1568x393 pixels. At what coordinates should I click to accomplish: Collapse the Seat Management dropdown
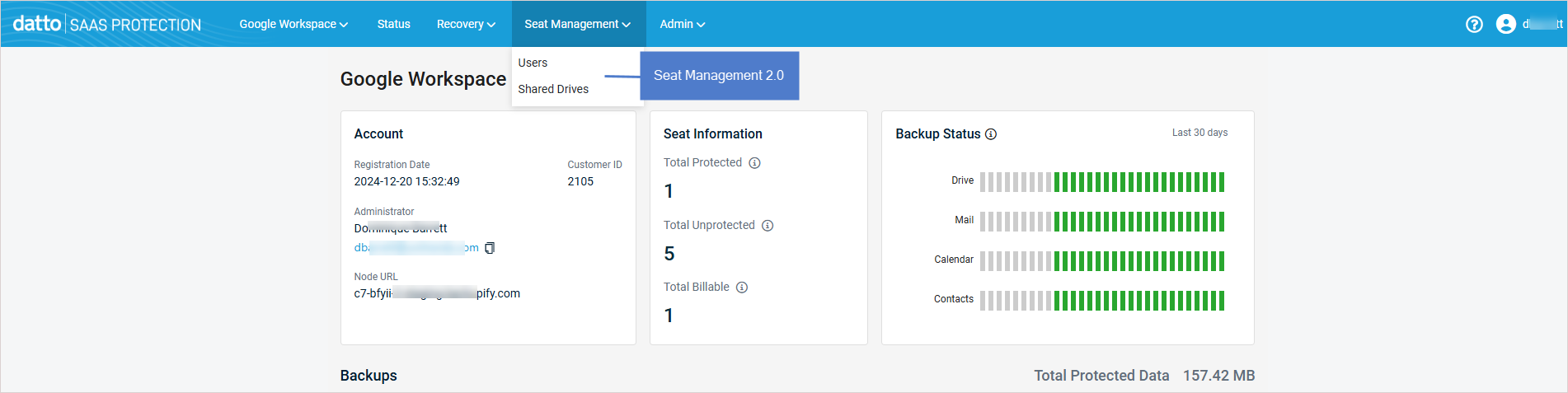pos(578,24)
